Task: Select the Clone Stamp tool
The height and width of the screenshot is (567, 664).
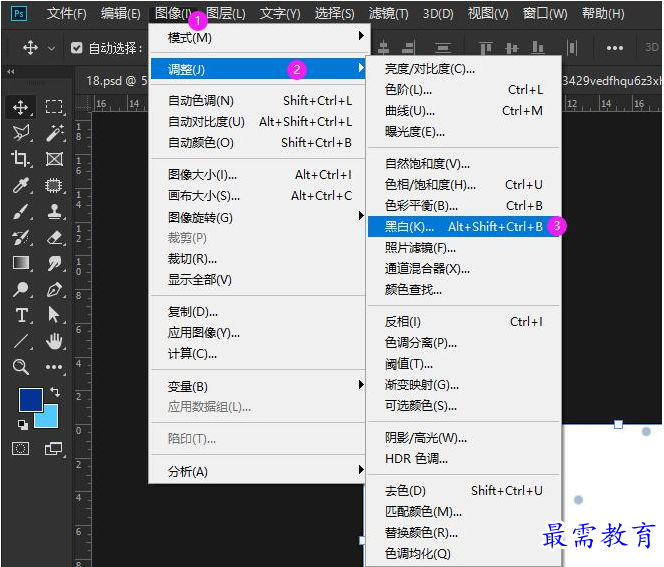Action: click(x=54, y=211)
